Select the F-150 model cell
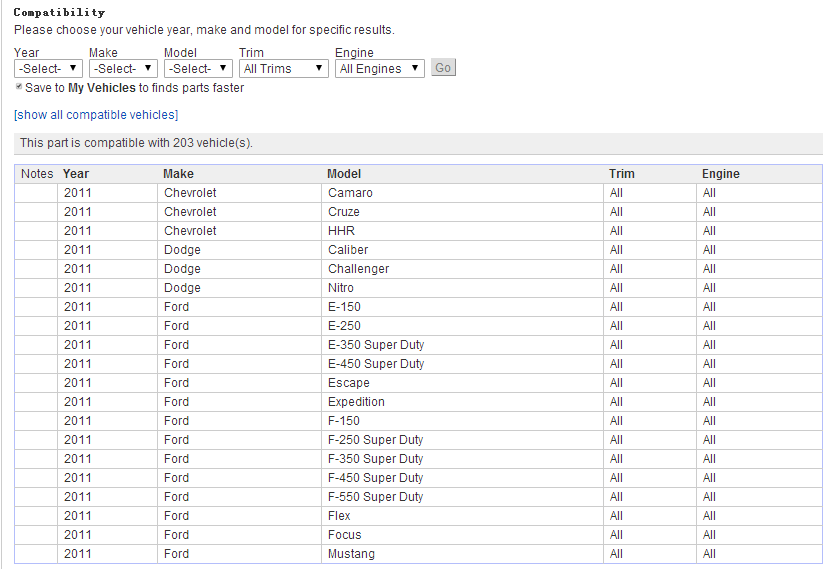Image resolution: width=831 pixels, height=569 pixels. tap(344, 421)
